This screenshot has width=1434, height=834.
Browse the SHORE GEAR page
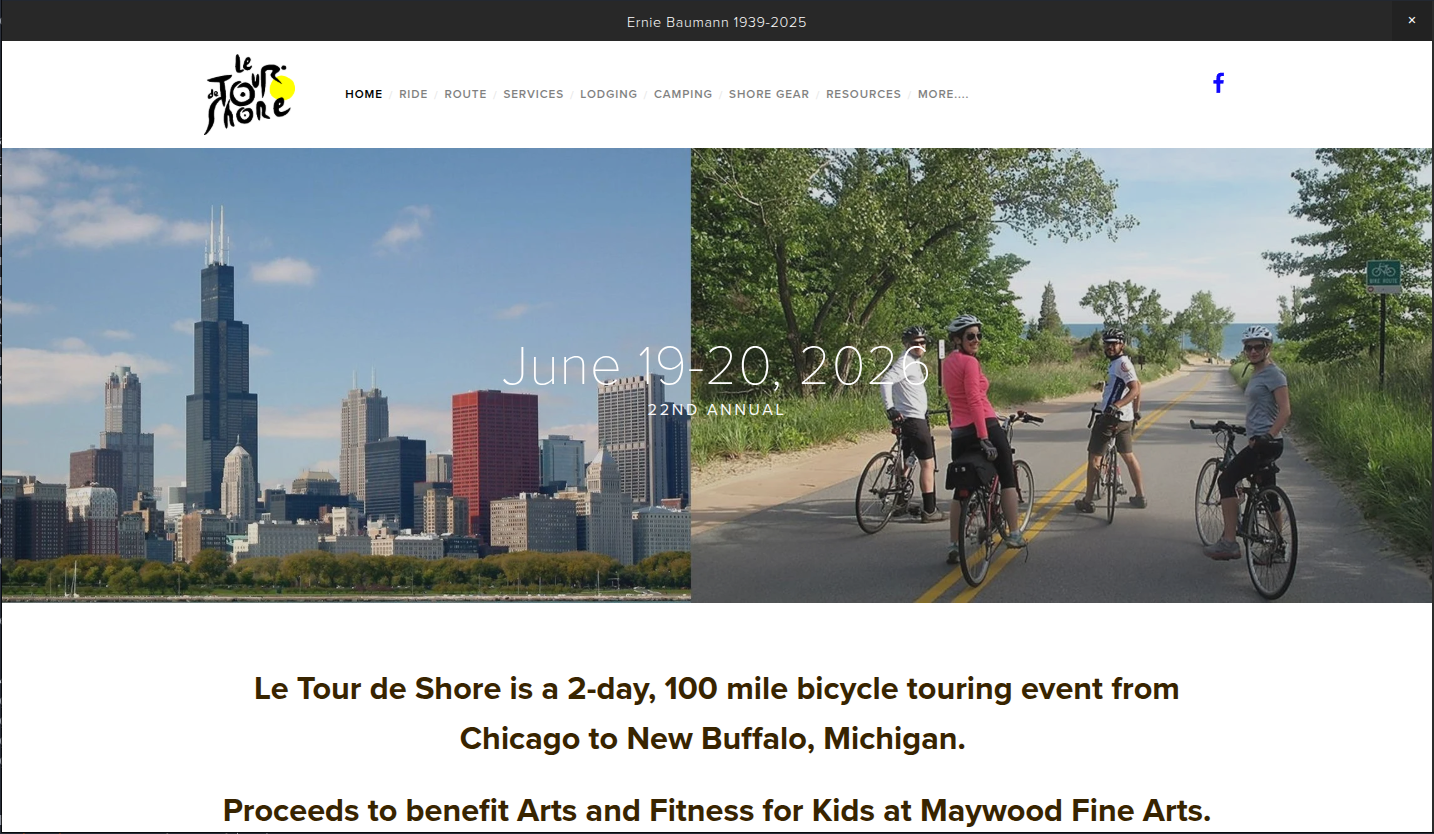[768, 94]
